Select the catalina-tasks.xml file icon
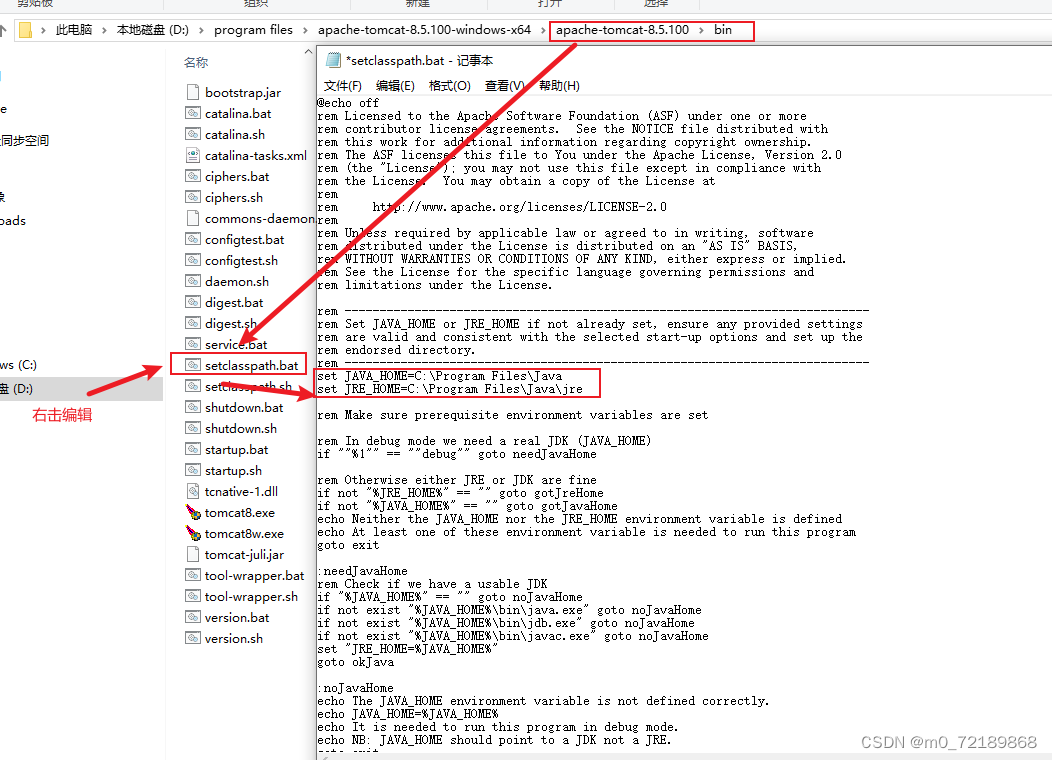 (x=191, y=154)
